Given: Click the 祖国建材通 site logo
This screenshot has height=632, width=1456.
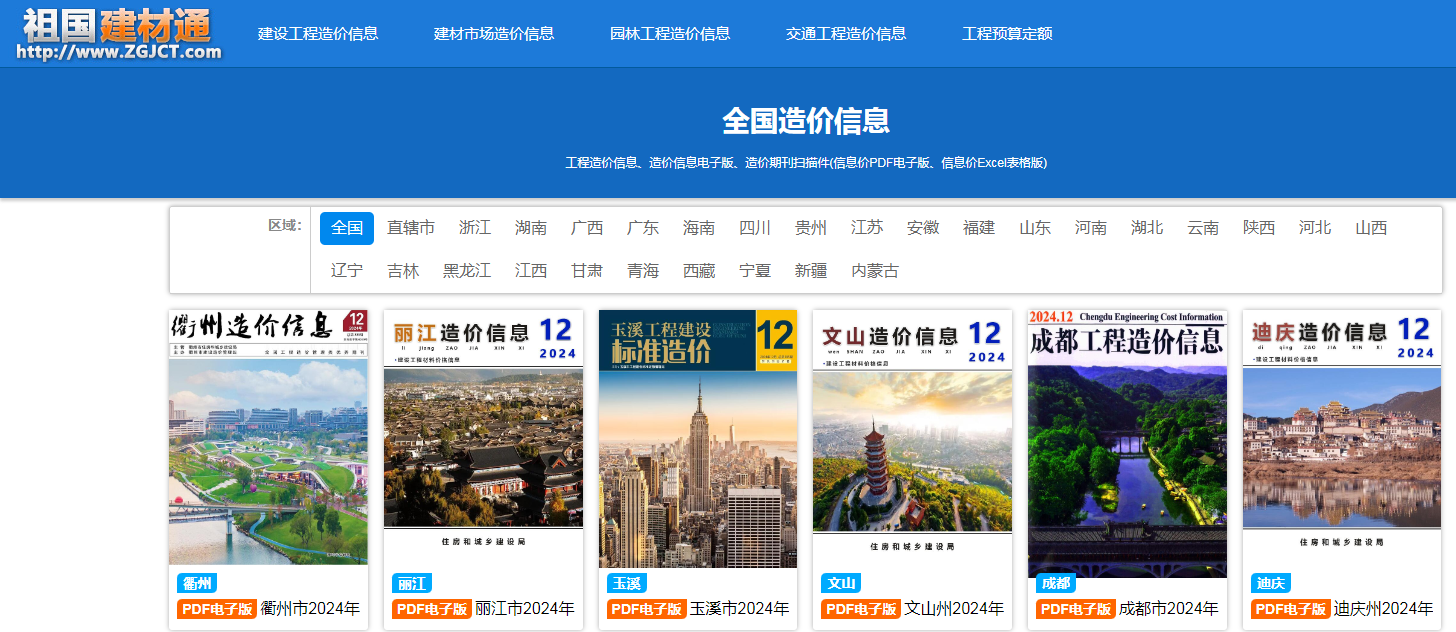Looking at the screenshot, I should coord(120,33).
